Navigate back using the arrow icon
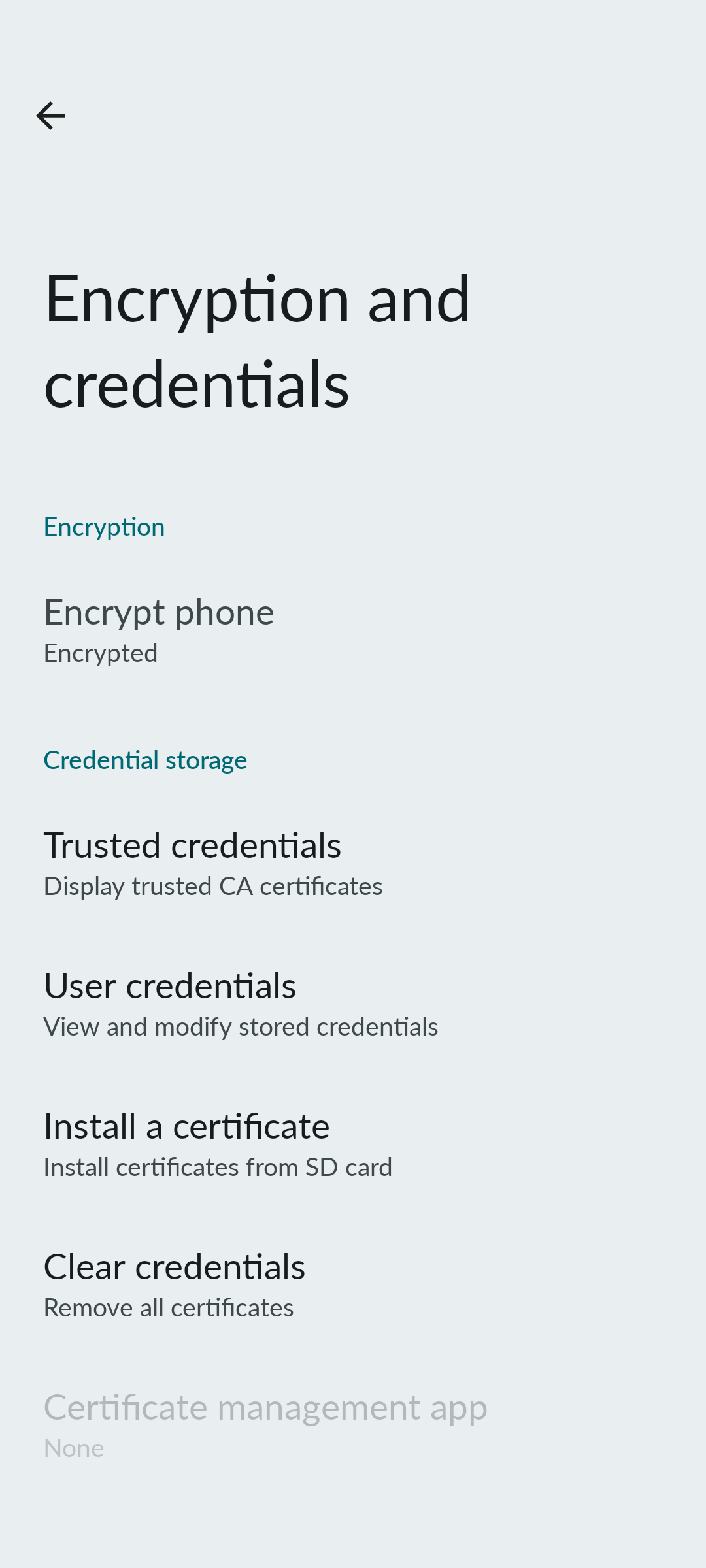The height and width of the screenshot is (1568, 706). pos(51,116)
